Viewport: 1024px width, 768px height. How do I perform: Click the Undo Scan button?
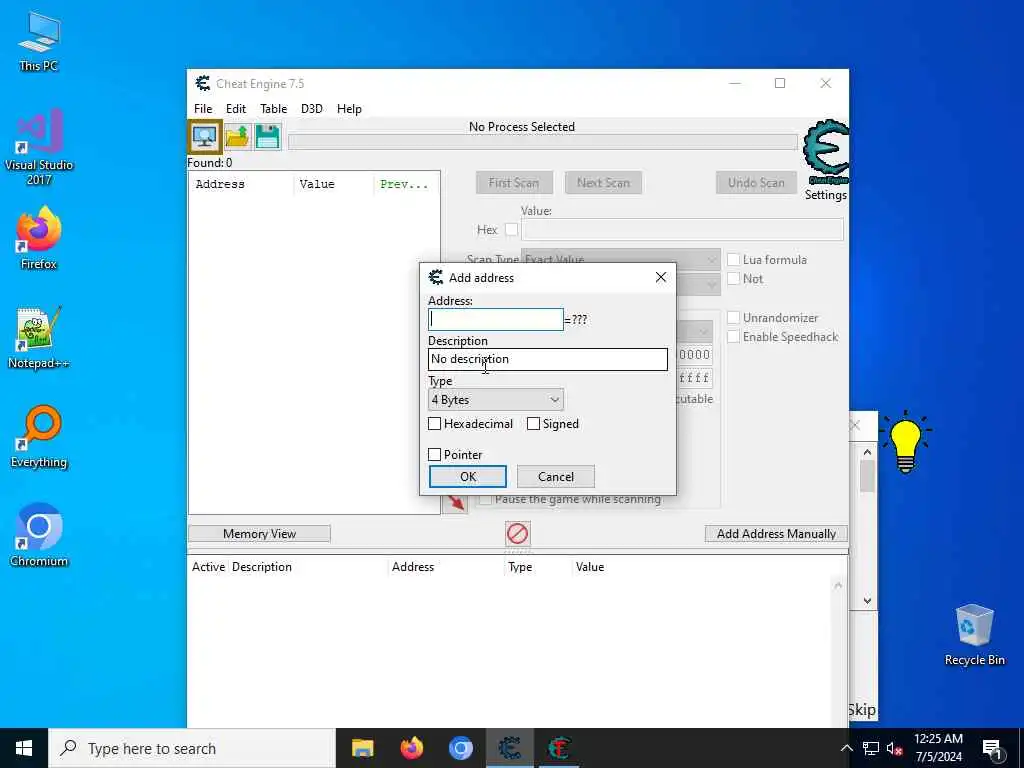756,183
